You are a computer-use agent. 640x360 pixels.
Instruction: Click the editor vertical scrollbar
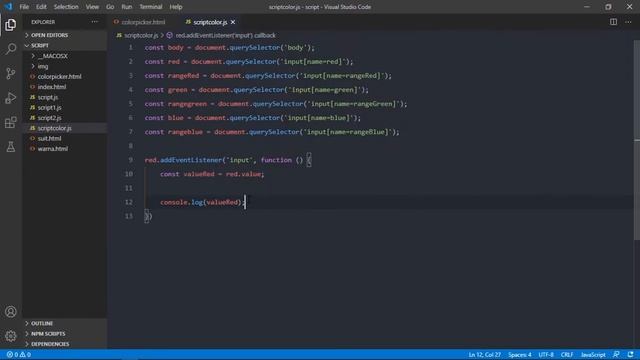[637, 140]
